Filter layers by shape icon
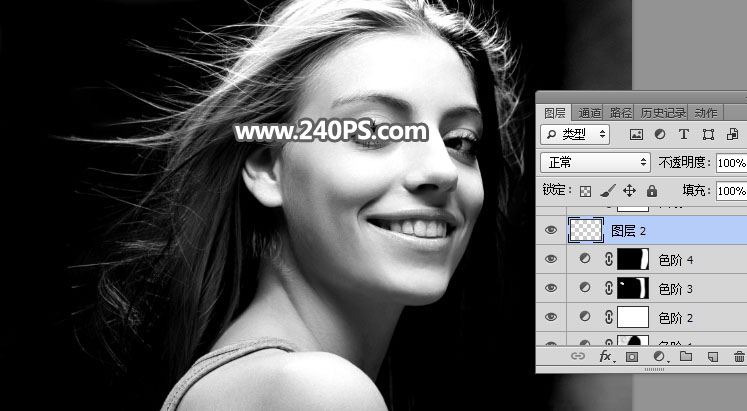The height and width of the screenshot is (411, 747). point(708,135)
